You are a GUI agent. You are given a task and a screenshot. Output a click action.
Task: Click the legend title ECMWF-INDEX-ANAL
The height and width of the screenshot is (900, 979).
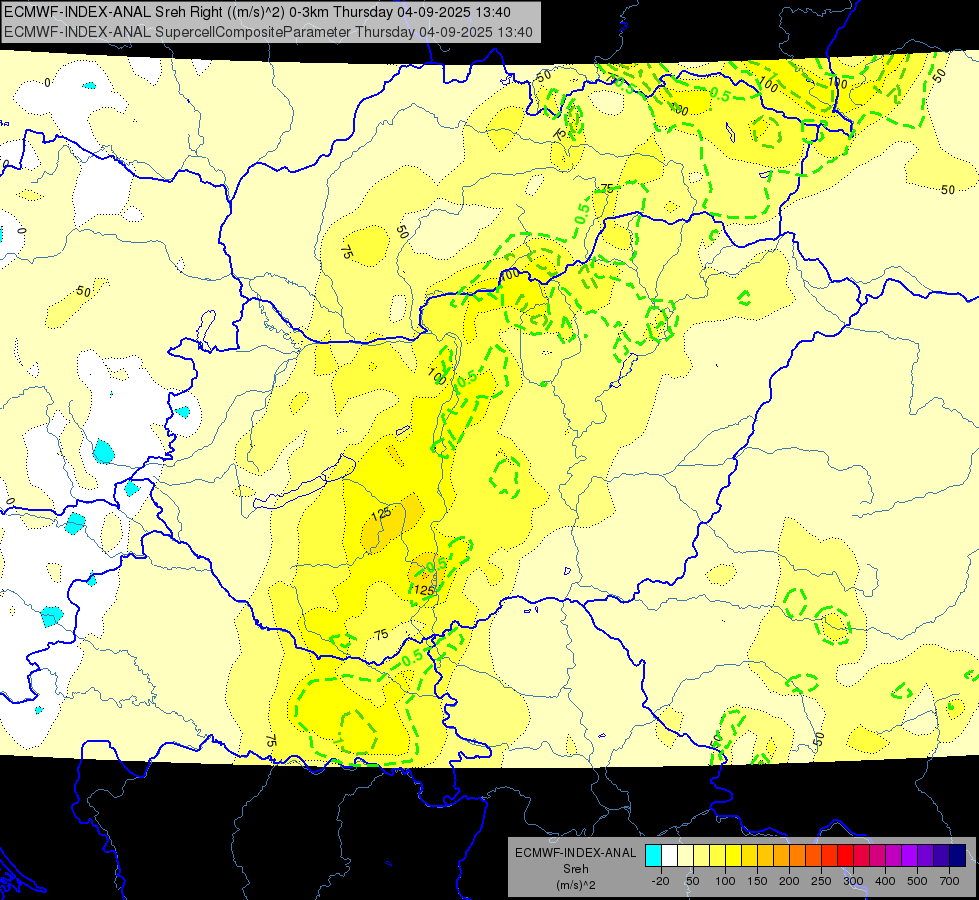tap(575, 853)
